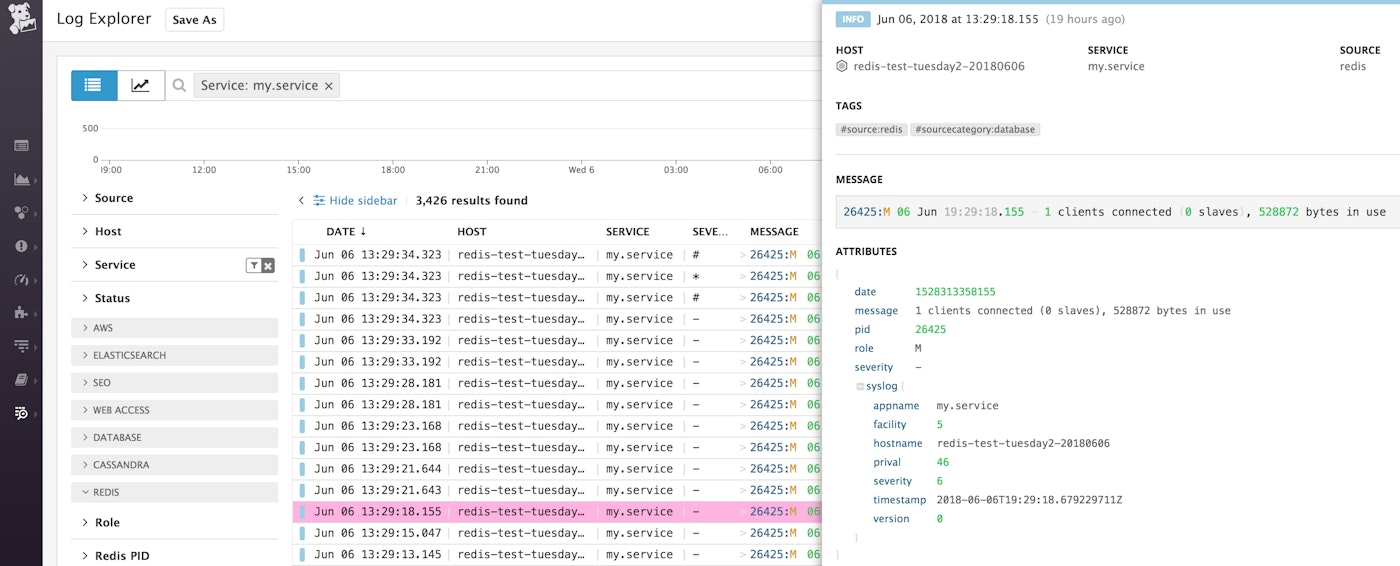
Task: Open the Notebooks icon in sidebar
Action: tap(21, 380)
